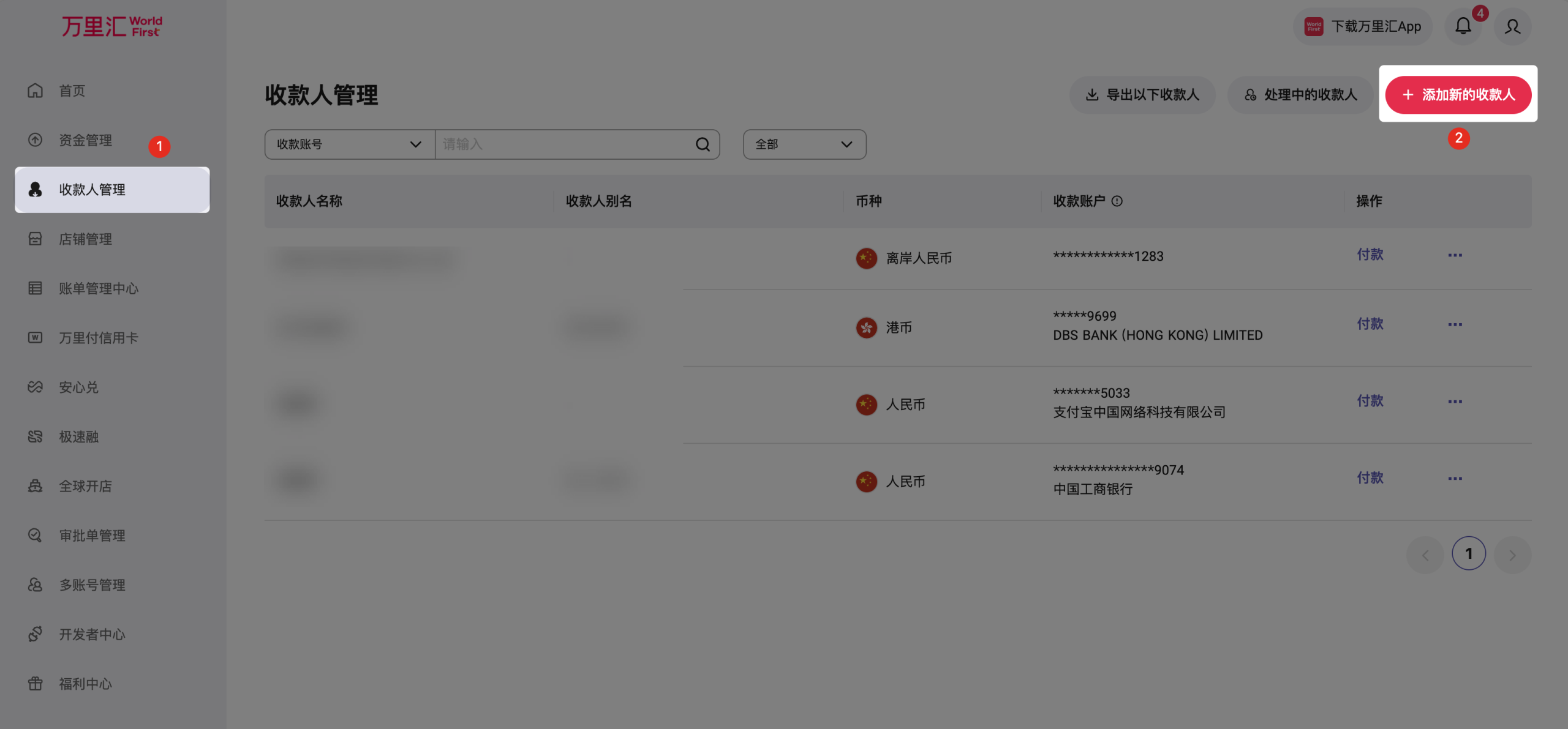Click the magnifier icon to search
This screenshot has height=729, width=1568.
701,144
